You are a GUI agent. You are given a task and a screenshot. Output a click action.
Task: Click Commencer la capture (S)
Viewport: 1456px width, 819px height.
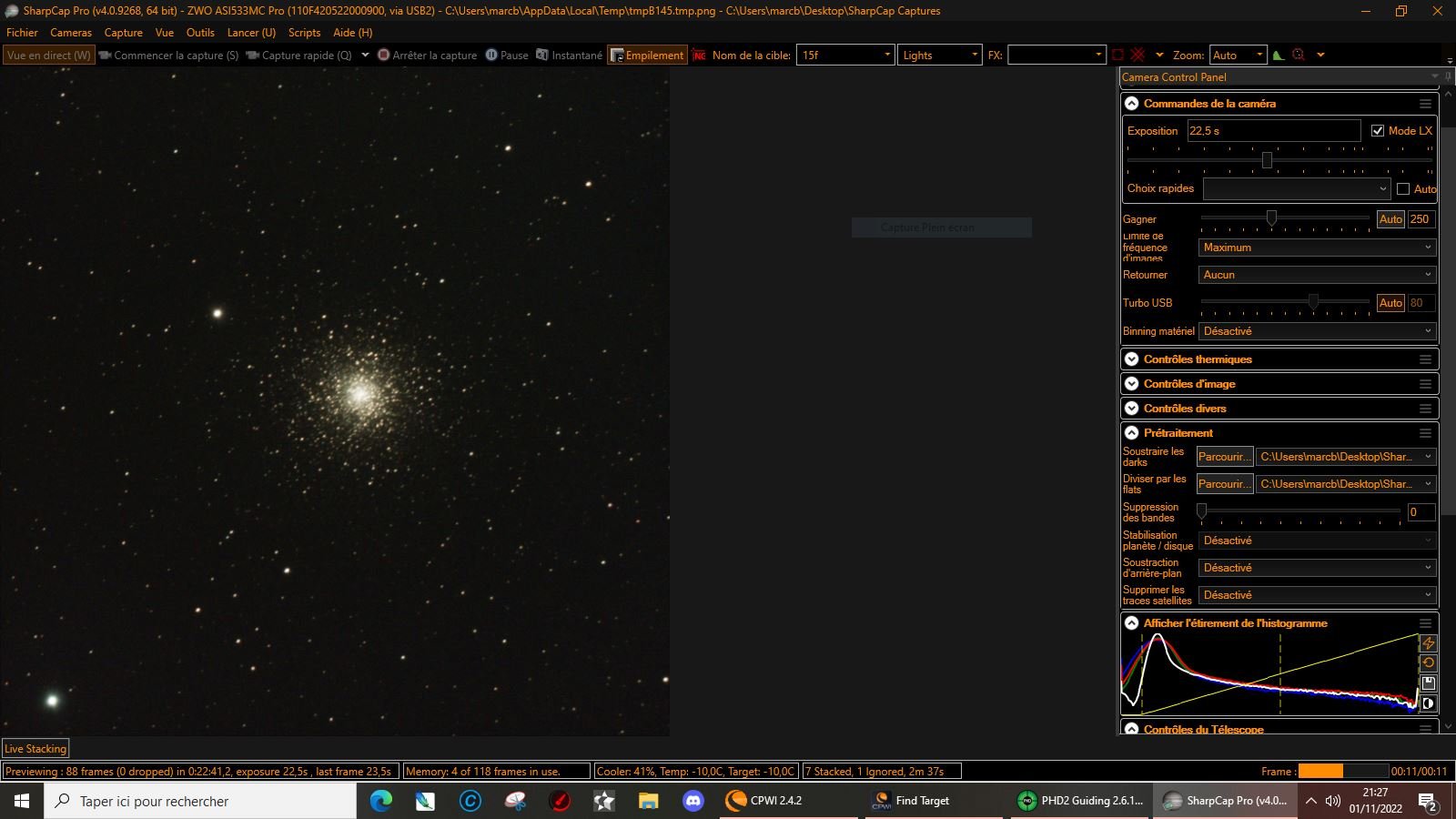[x=168, y=55]
